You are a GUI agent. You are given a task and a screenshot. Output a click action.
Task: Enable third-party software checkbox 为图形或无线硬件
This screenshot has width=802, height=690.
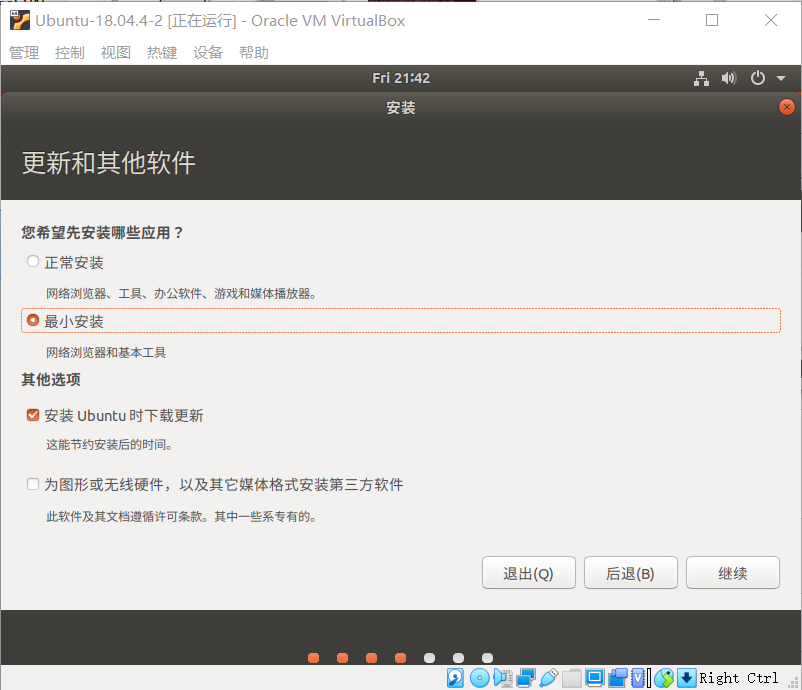[x=33, y=484]
